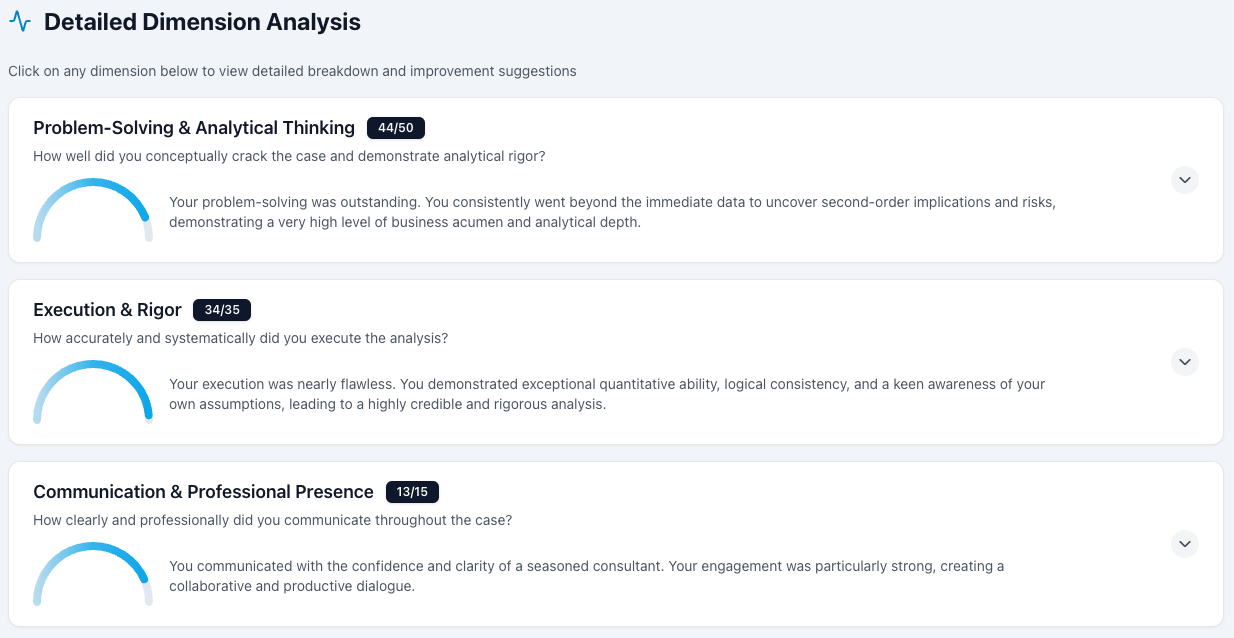This screenshot has height=638, width=1234.
Task: Open the Problem-Solving & Analytical Thinking title
Action: (194, 128)
